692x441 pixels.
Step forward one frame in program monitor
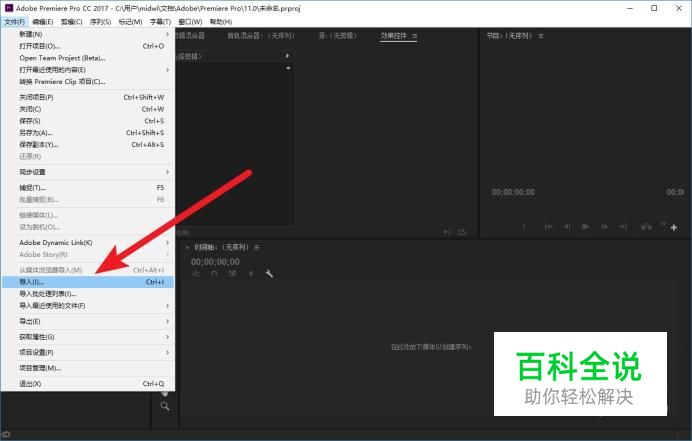[604, 226]
